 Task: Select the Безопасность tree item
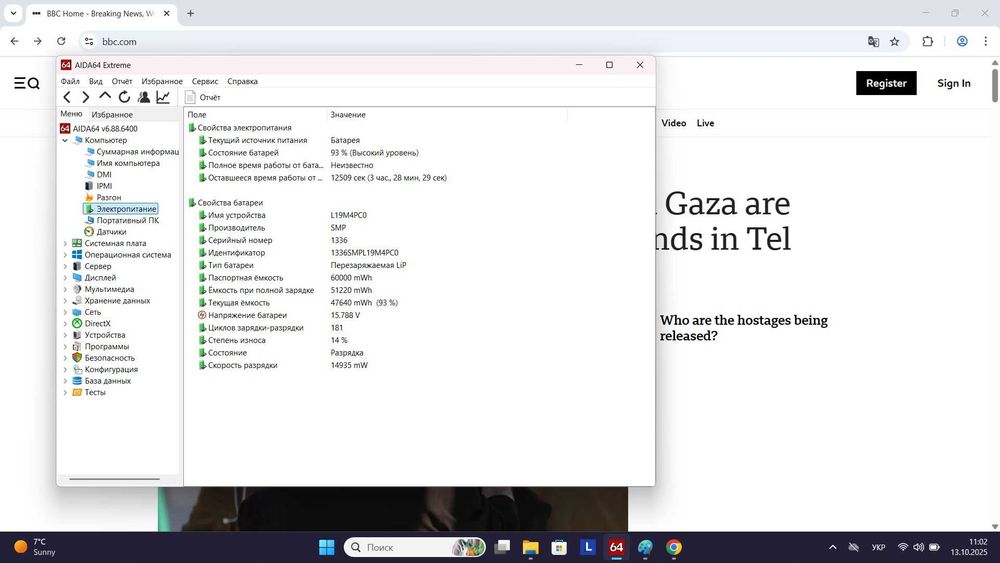coord(103,358)
